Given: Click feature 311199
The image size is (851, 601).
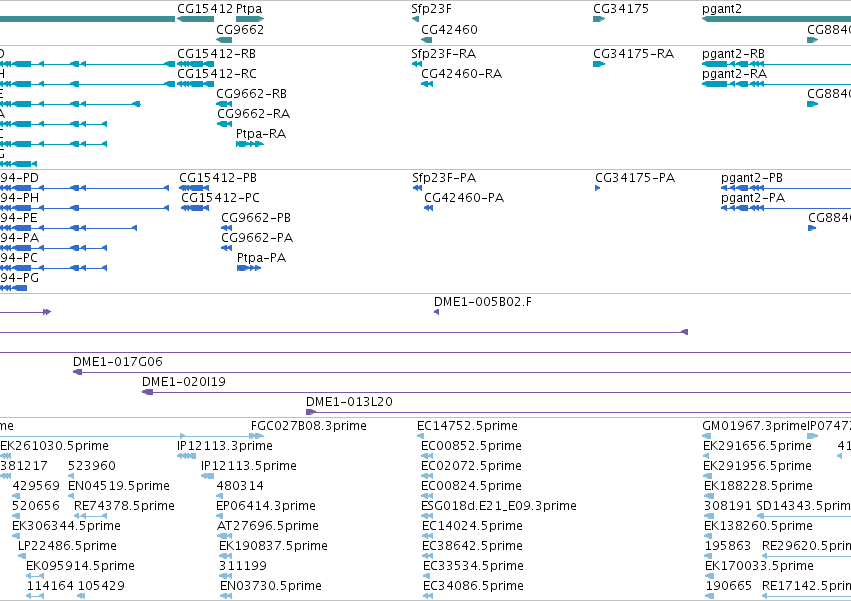Looking at the screenshot, I should 243,566.
